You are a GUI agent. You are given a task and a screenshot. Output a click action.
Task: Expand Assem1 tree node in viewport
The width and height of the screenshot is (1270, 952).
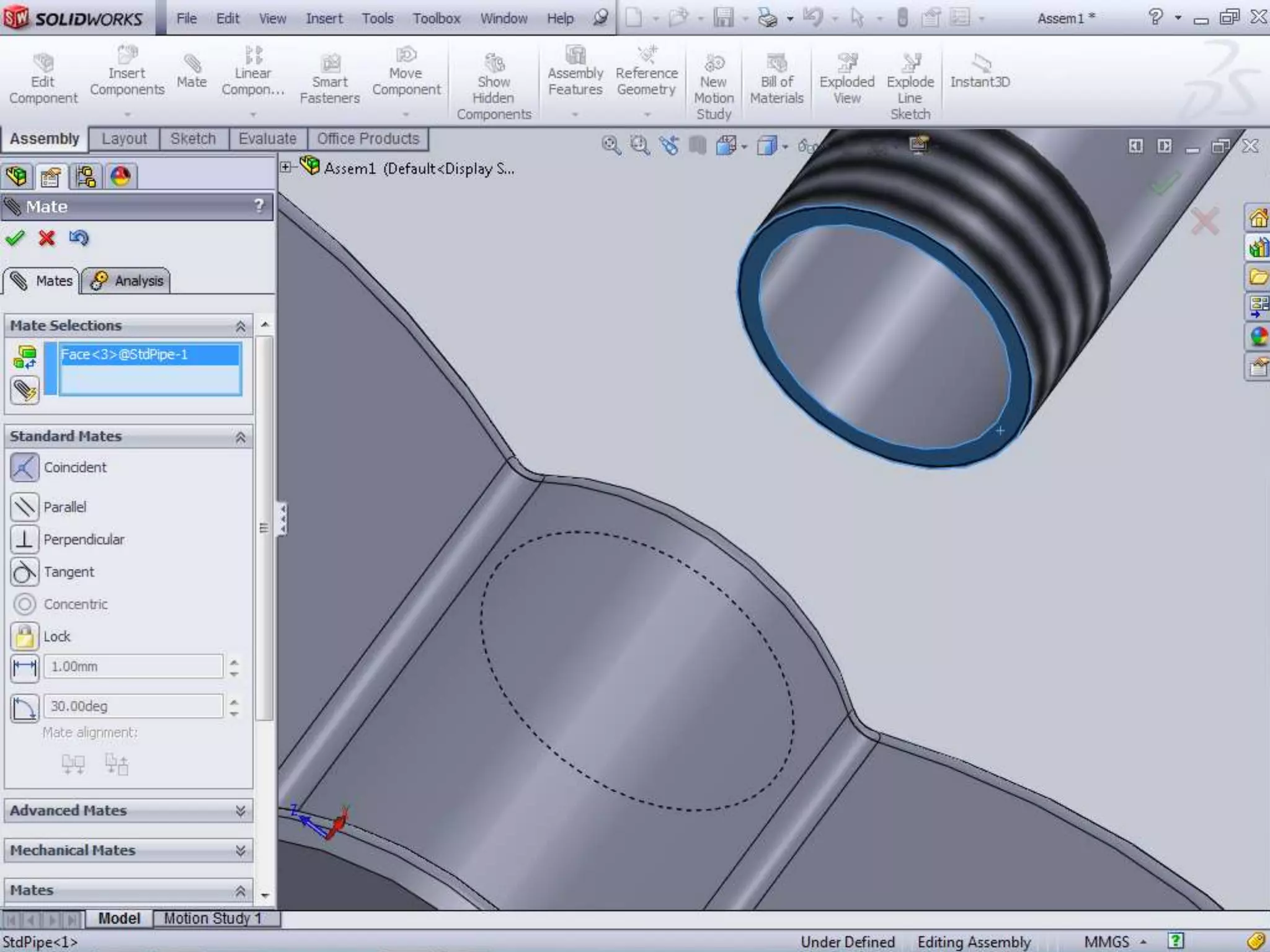[285, 167]
